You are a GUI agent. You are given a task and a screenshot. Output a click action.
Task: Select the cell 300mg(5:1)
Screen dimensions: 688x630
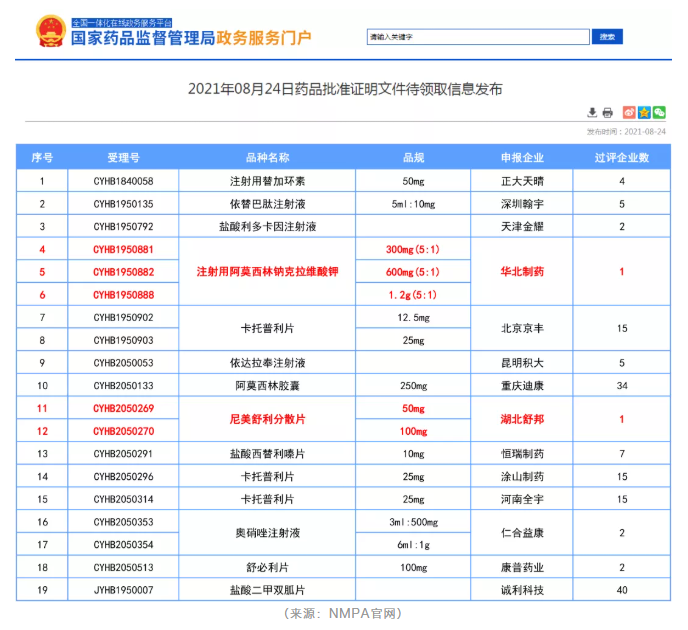[413, 249]
